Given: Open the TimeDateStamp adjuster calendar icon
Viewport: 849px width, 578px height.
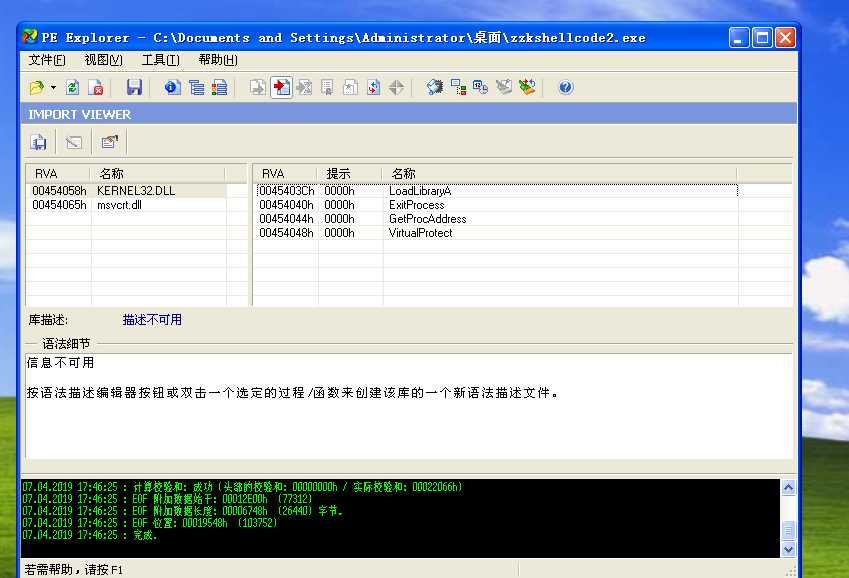Looking at the screenshot, I should point(481,87).
